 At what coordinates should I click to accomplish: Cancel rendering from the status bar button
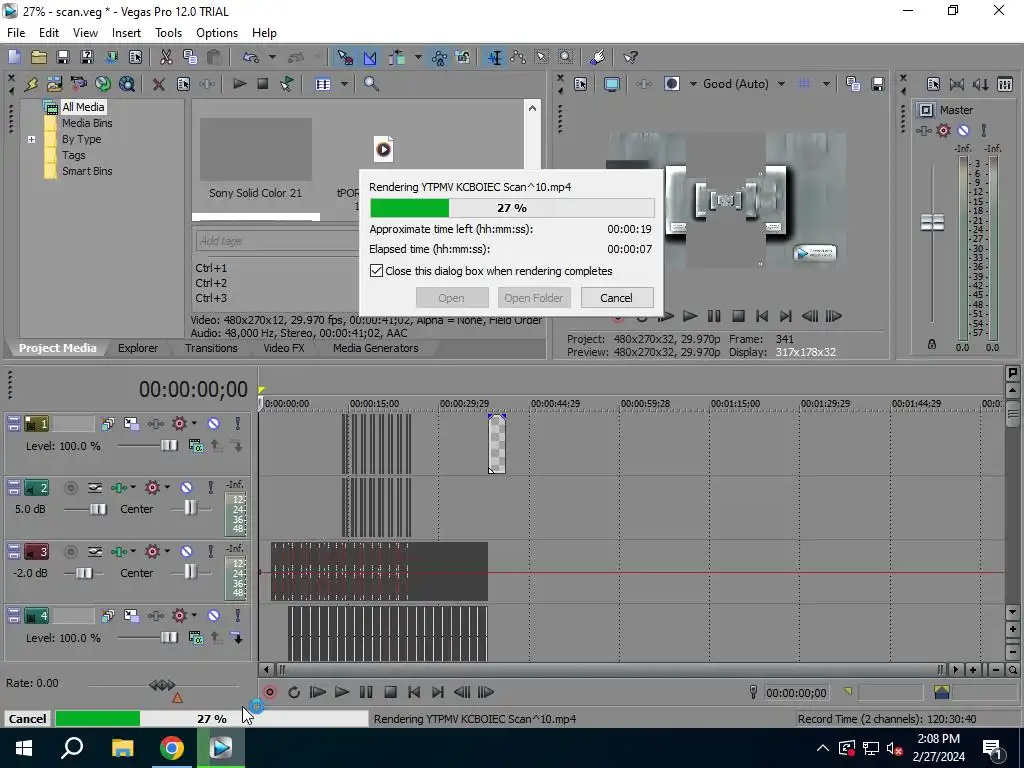pos(27,718)
